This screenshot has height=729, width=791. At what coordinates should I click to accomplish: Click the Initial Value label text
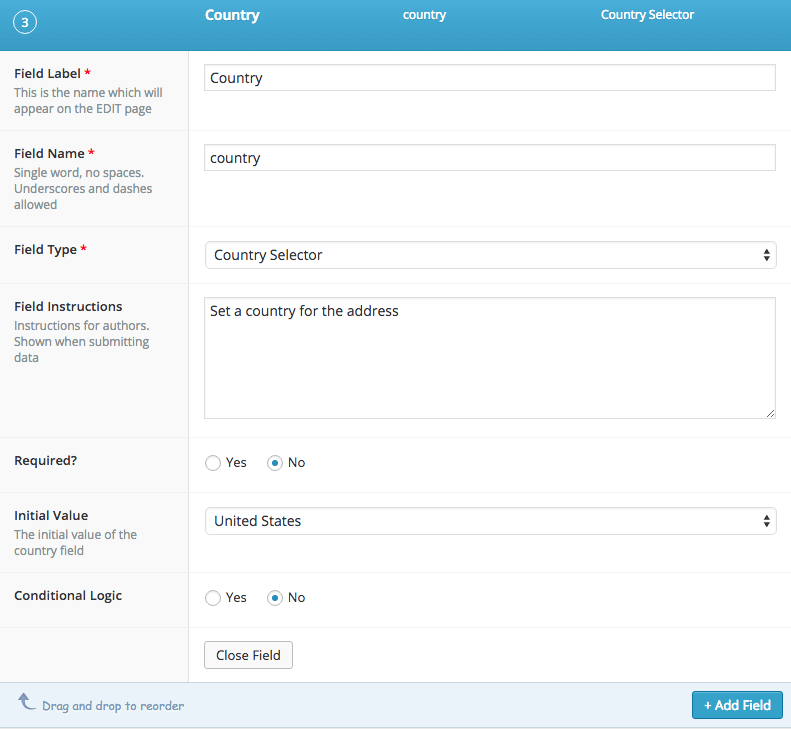tap(51, 516)
